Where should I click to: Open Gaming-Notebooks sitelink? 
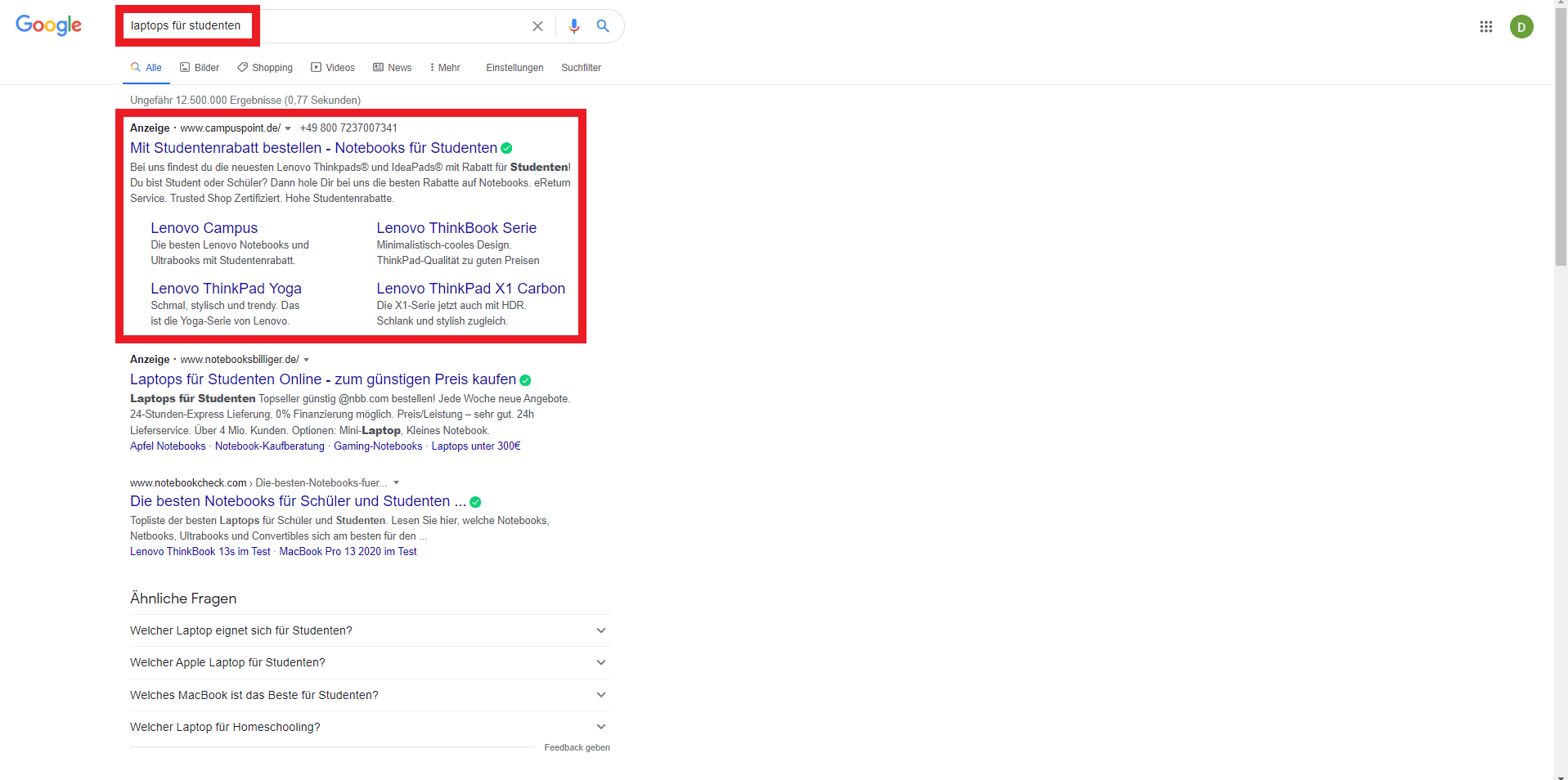tap(378, 446)
